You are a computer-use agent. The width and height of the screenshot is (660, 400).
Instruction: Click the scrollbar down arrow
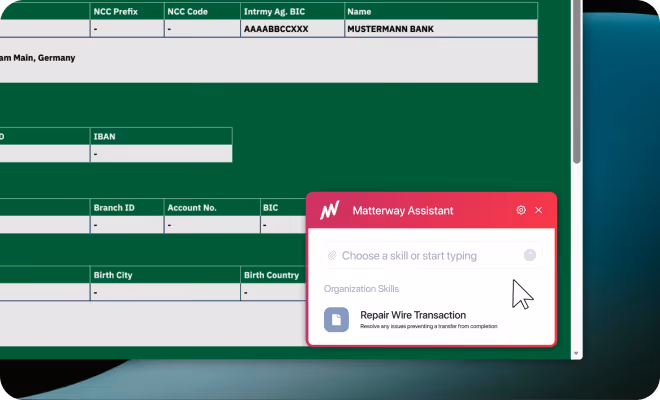pyautogui.click(x=576, y=354)
